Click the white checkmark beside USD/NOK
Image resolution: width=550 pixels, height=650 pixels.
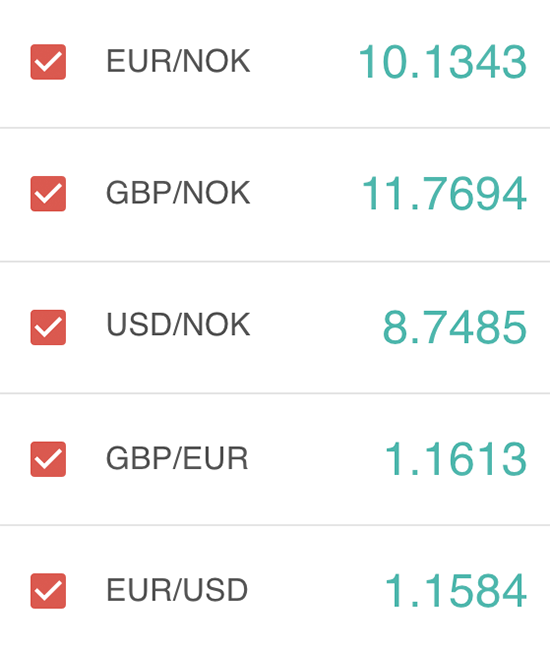[x=48, y=327]
